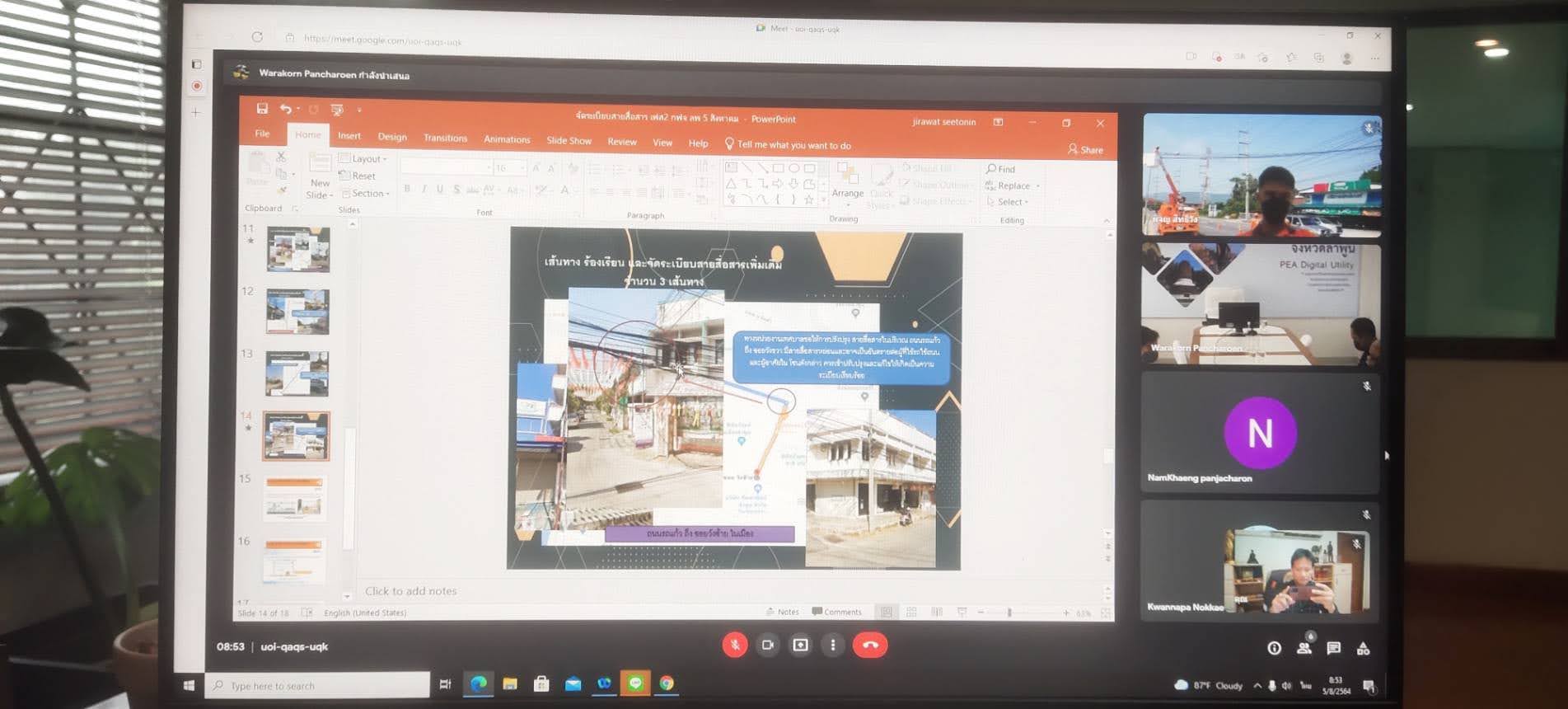Screen dimensions: 1568x709
Task: Select slide 13 thumbnail
Action: (297, 373)
